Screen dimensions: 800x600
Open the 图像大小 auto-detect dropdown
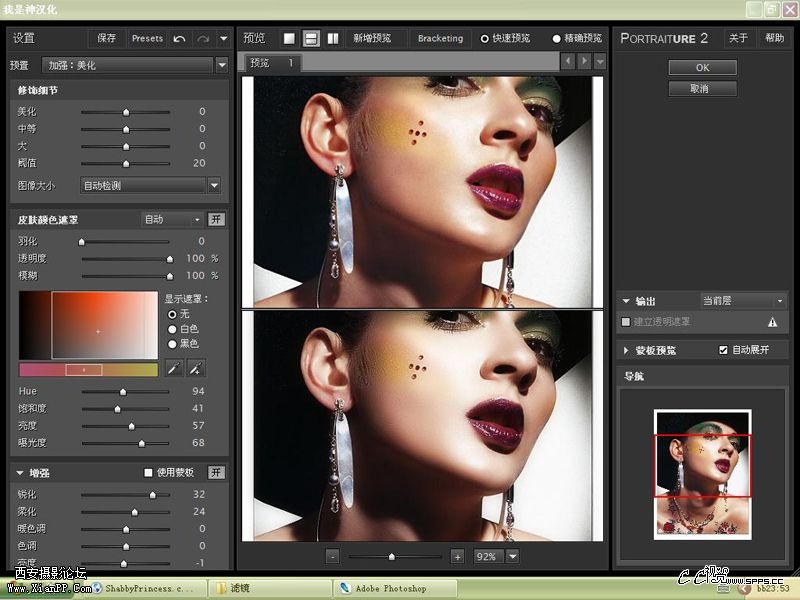click(x=214, y=185)
